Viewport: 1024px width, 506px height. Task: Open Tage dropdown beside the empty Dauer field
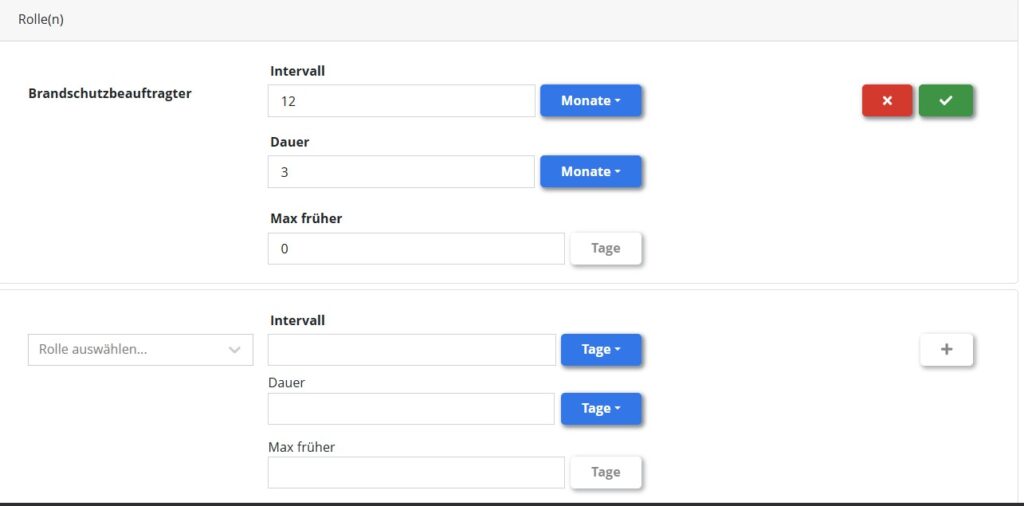[x=600, y=409]
